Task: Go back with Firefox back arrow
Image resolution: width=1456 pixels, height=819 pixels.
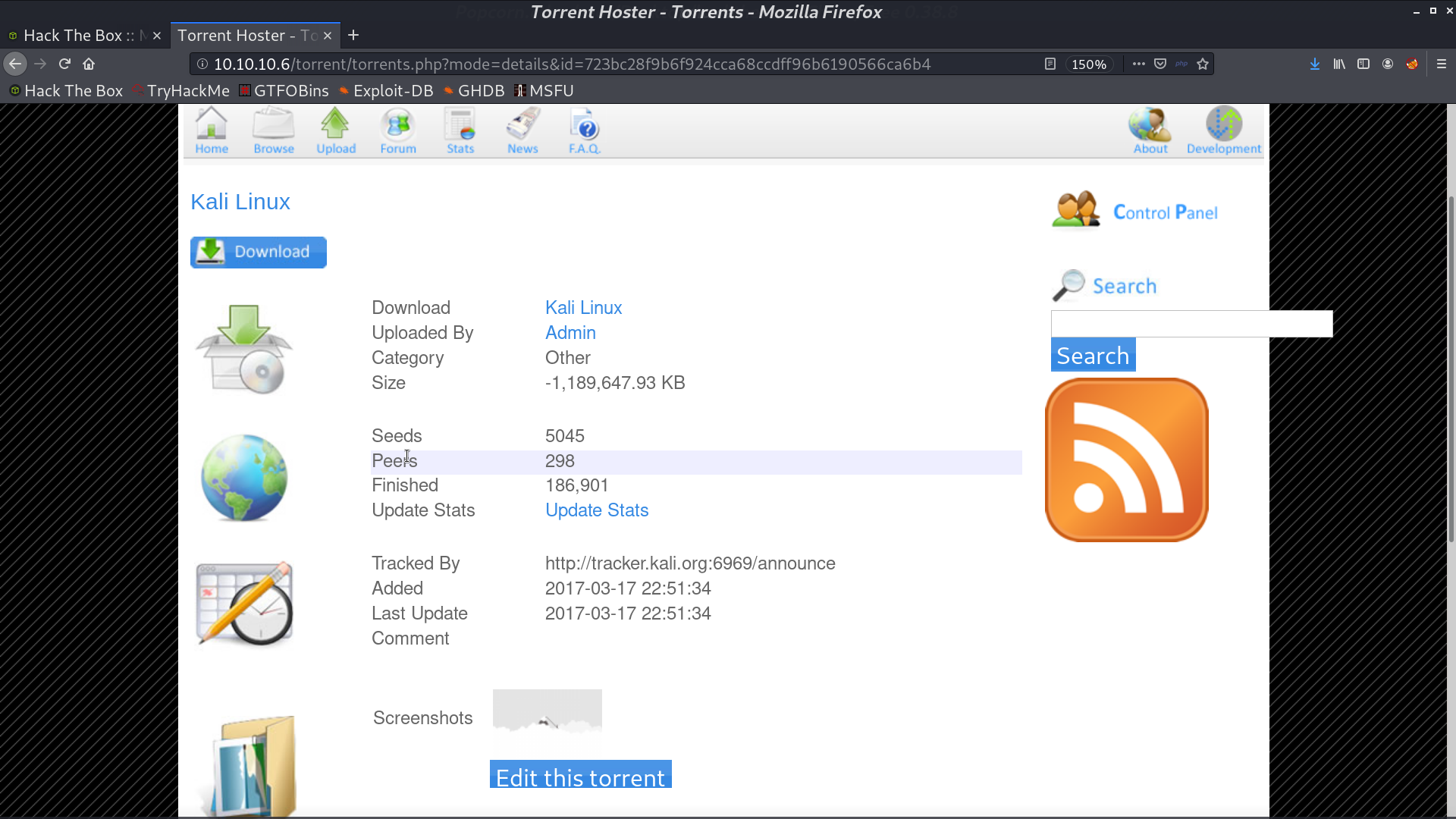Action: pos(15,64)
